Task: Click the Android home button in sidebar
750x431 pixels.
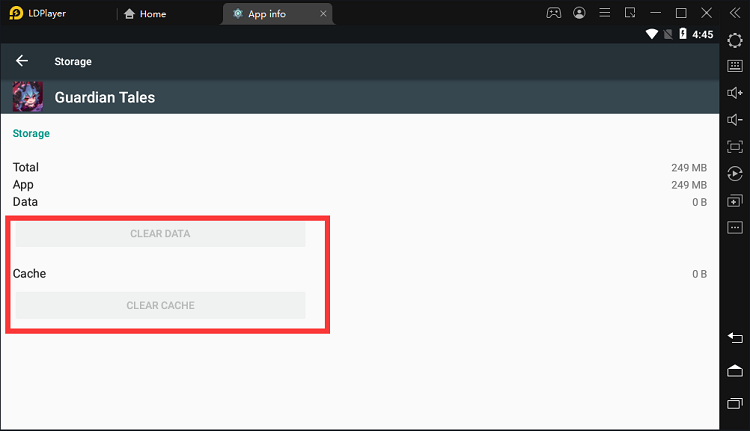Action: tap(735, 371)
